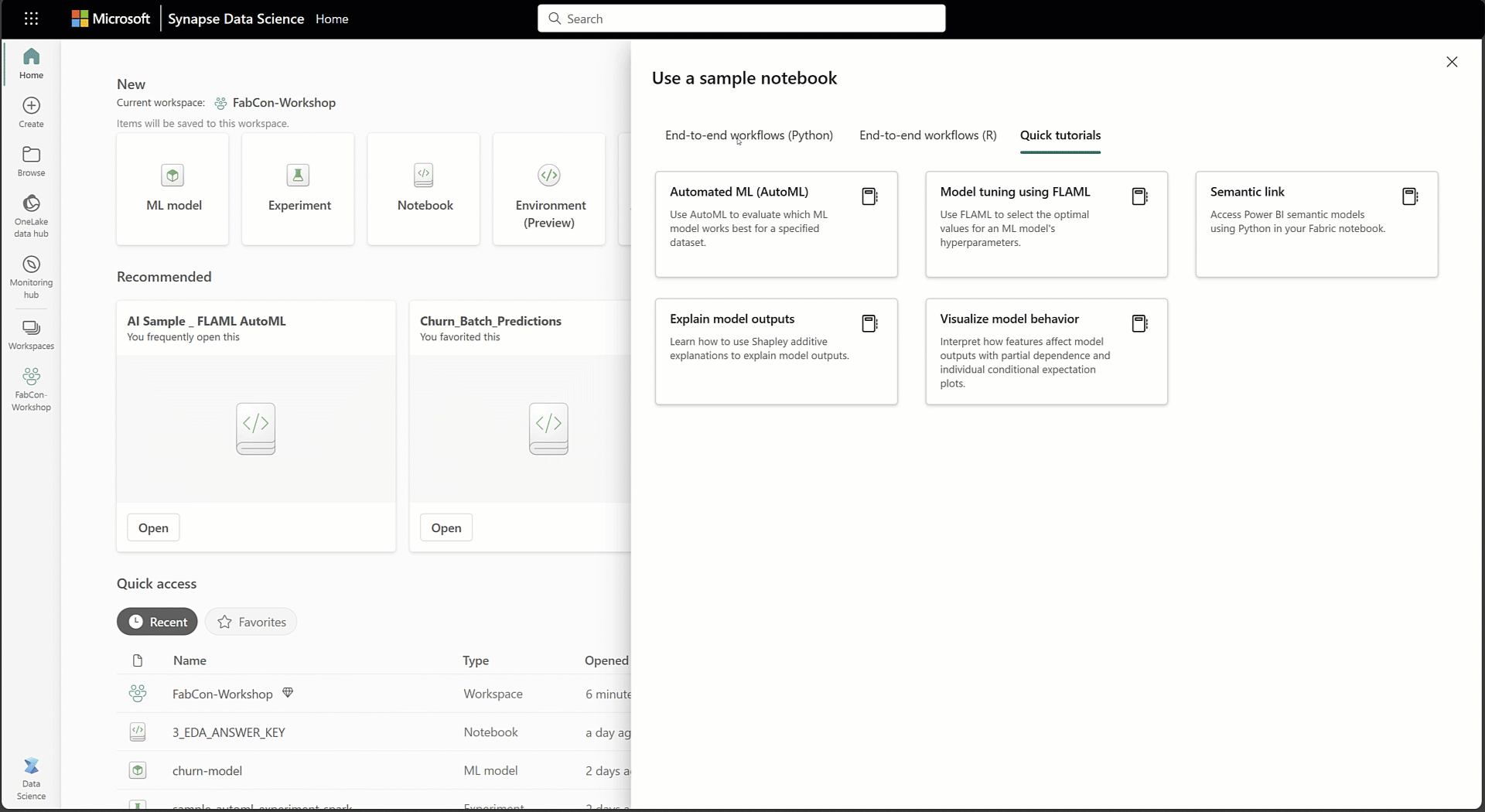The height and width of the screenshot is (812, 1485).
Task: Create a new ML model
Action: (x=172, y=189)
